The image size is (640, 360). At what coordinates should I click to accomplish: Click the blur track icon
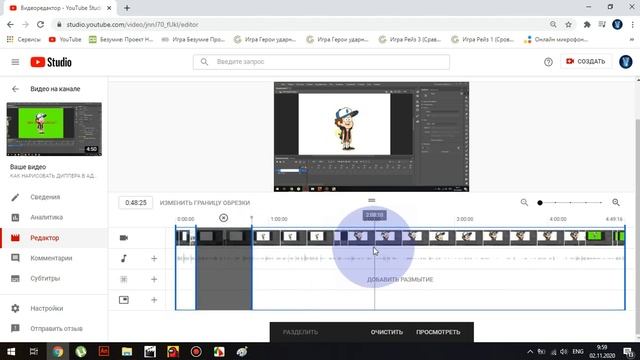pos(124,279)
